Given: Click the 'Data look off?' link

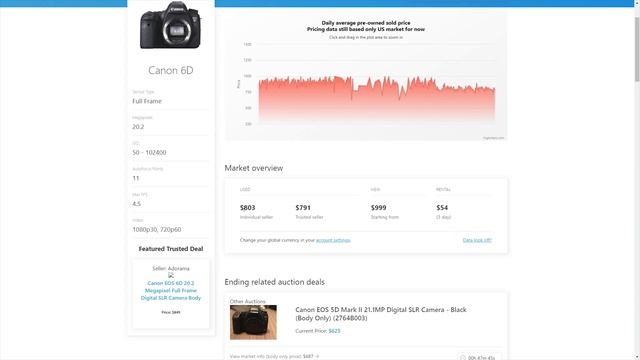Looking at the screenshot, I should coord(477,240).
